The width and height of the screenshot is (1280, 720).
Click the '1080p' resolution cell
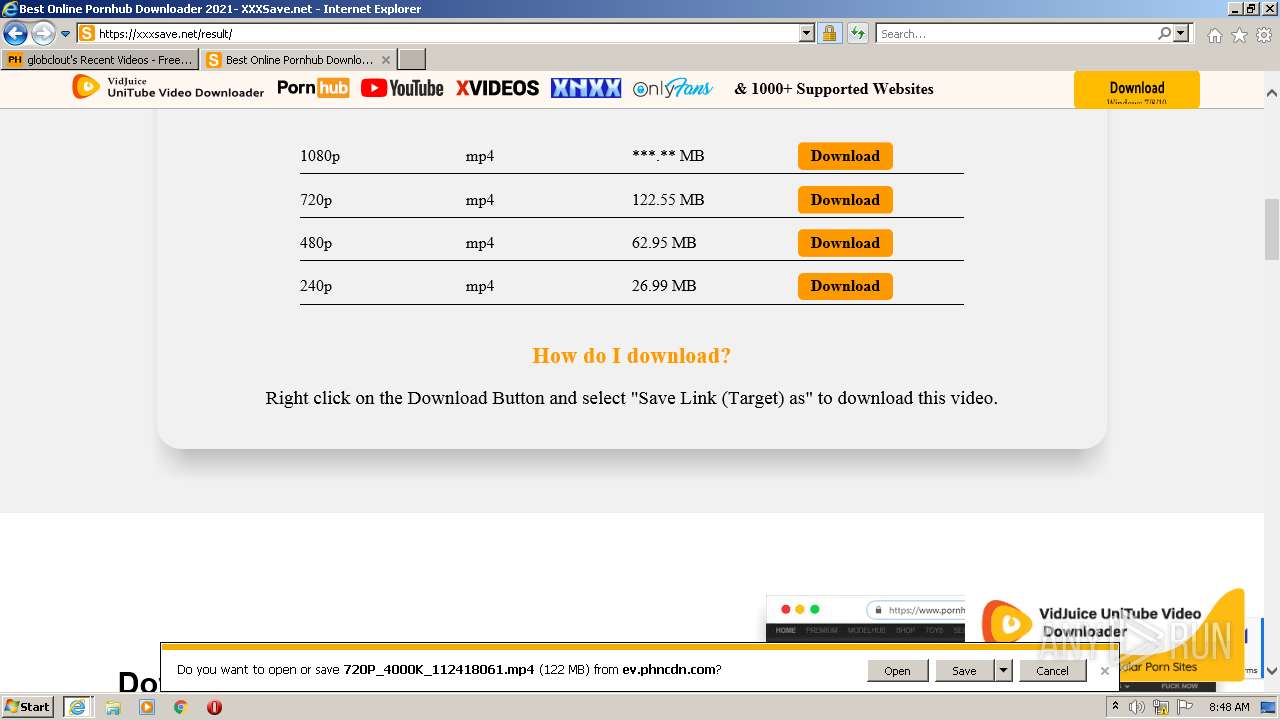coord(320,156)
